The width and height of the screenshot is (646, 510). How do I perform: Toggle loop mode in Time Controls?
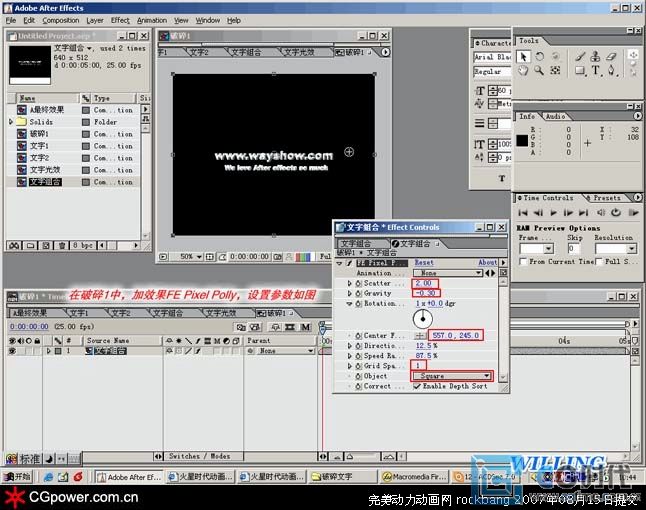point(616,213)
